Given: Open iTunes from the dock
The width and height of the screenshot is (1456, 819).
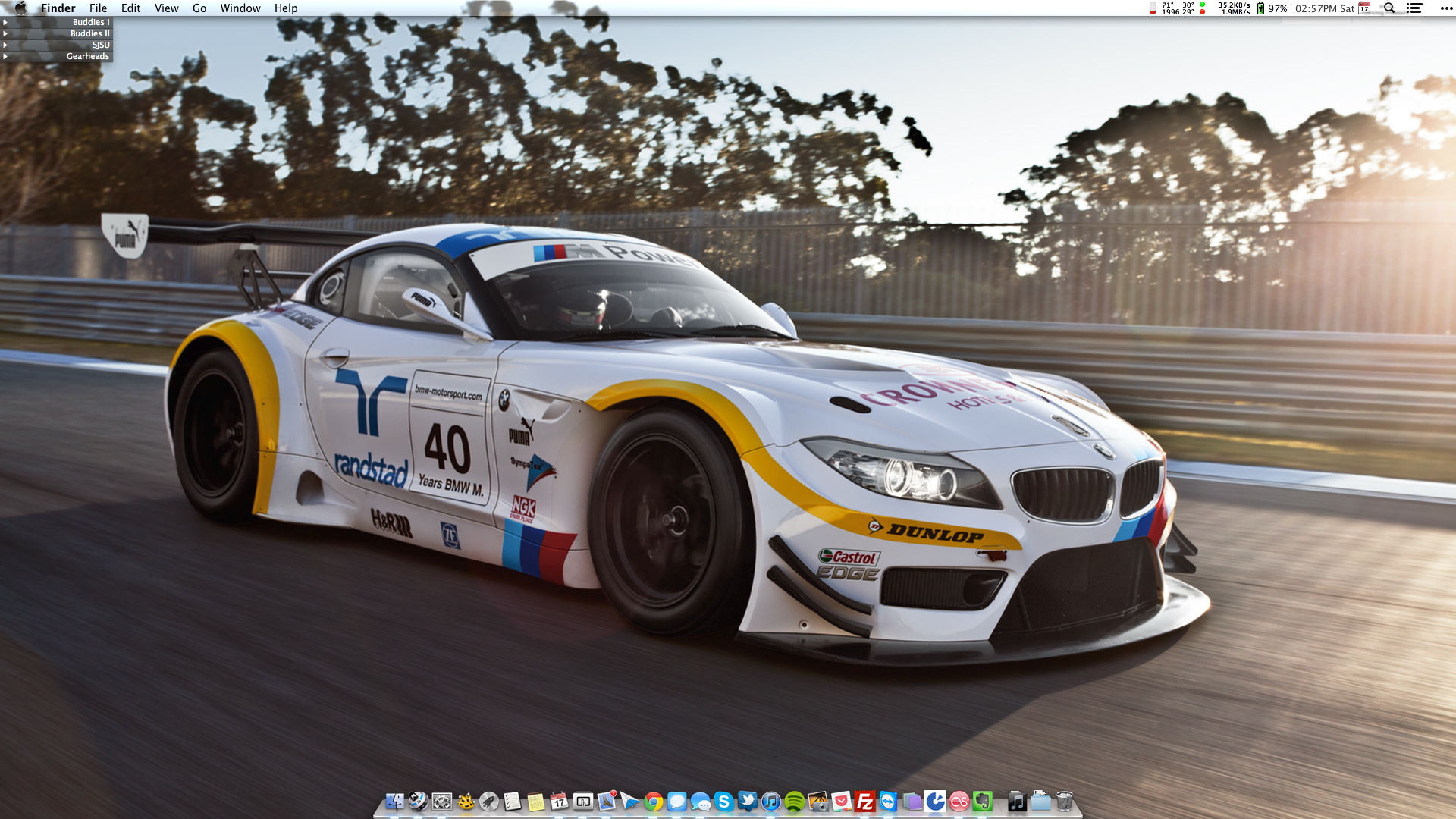Looking at the screenshot, I should (x=770, y=802).
